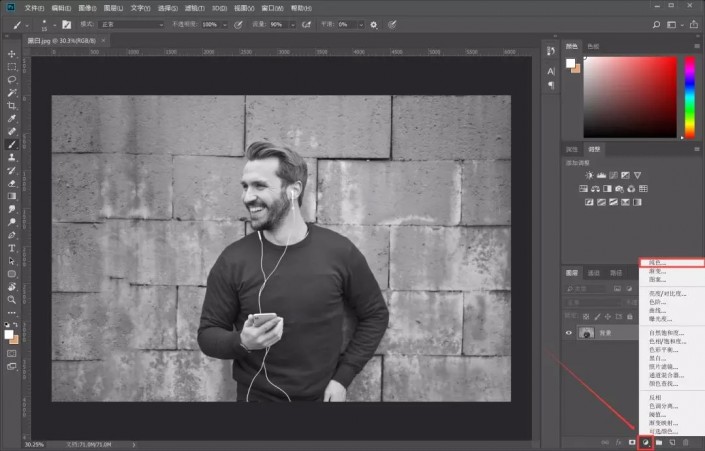
Task: Click the brightness/contrast sun icon in Adjustments
Action: [x=589, y=175]
